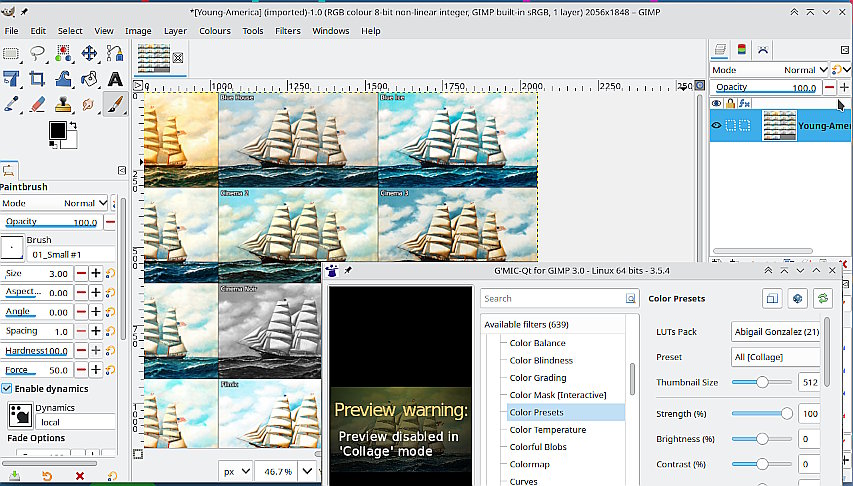Select Color Temperature filter in list
The height and width of the screenshot is (486, 853).
pyautogui.click(x=547, y=430)
